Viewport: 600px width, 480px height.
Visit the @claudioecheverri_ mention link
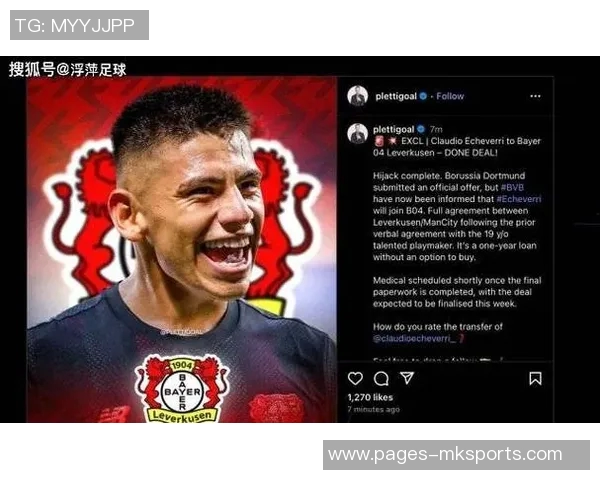coord(414,338)
